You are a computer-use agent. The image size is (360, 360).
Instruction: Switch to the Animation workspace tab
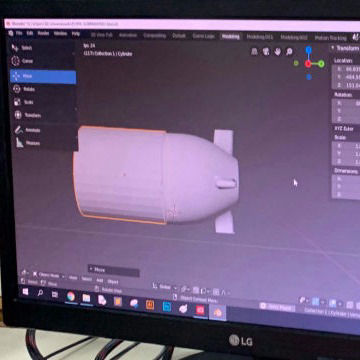coord(128,35)
